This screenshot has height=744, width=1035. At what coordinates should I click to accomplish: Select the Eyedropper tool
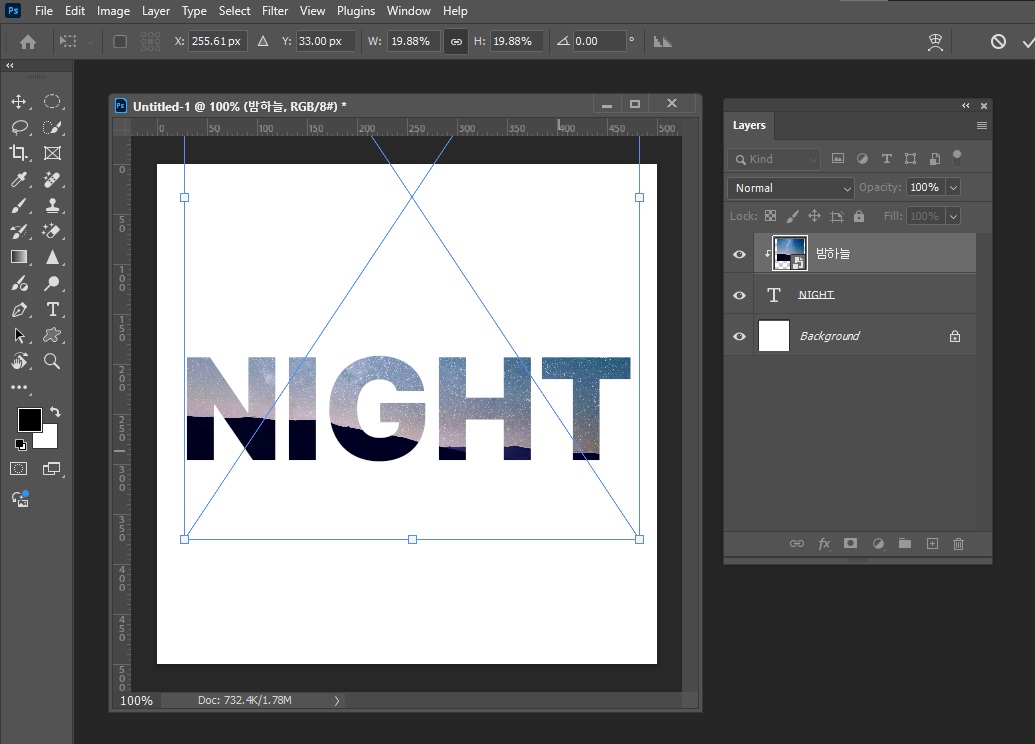coord(19,180)
